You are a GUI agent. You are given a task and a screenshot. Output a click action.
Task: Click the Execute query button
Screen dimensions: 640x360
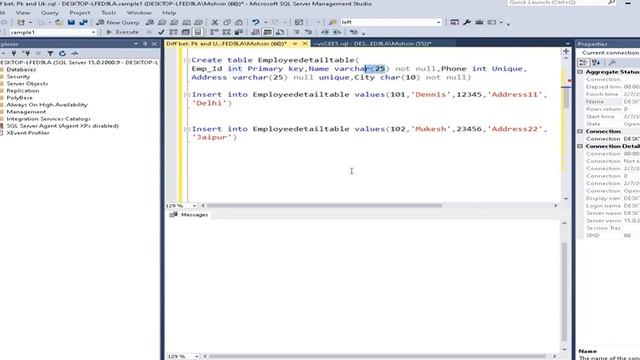tap(122, 32)
